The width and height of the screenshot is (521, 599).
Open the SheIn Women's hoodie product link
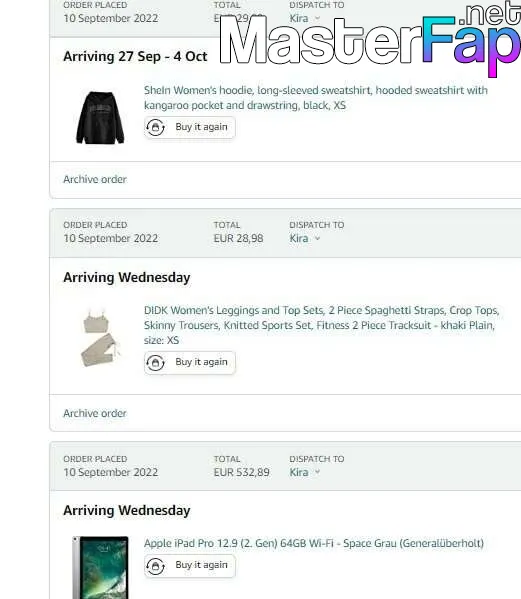[316, 98]
